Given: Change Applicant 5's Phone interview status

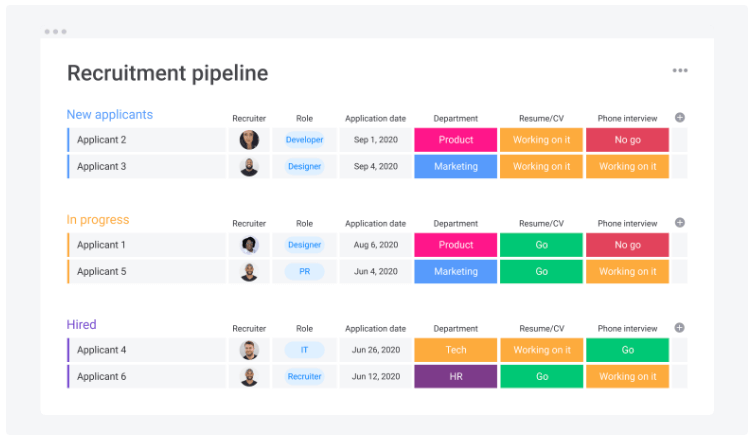Looking at the screenshot, I should 627,272.
